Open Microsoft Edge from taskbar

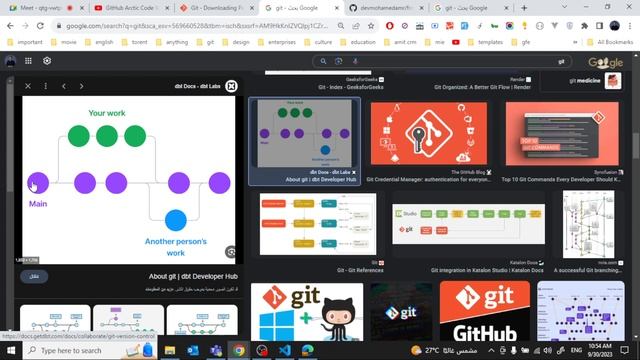[x=308, y=350]
